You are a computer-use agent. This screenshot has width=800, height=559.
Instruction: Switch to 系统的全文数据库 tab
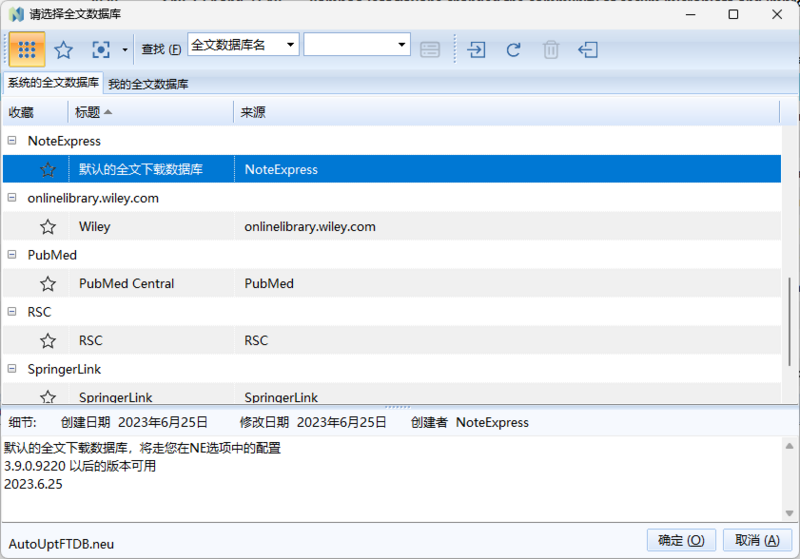(x=54, y=83)
